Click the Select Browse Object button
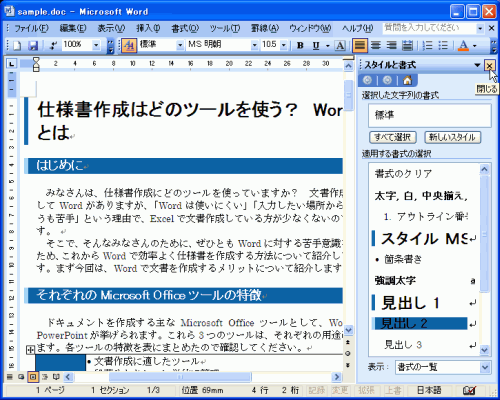The height and width of the screenshot is (400, 500). 348,354
